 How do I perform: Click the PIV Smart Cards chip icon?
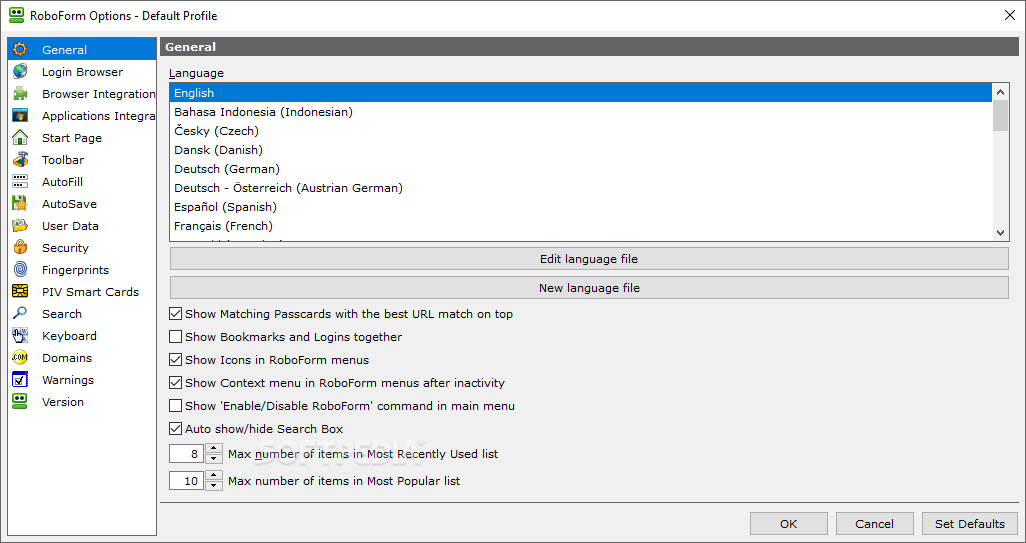pyautogui.click(x=20, y=292)
